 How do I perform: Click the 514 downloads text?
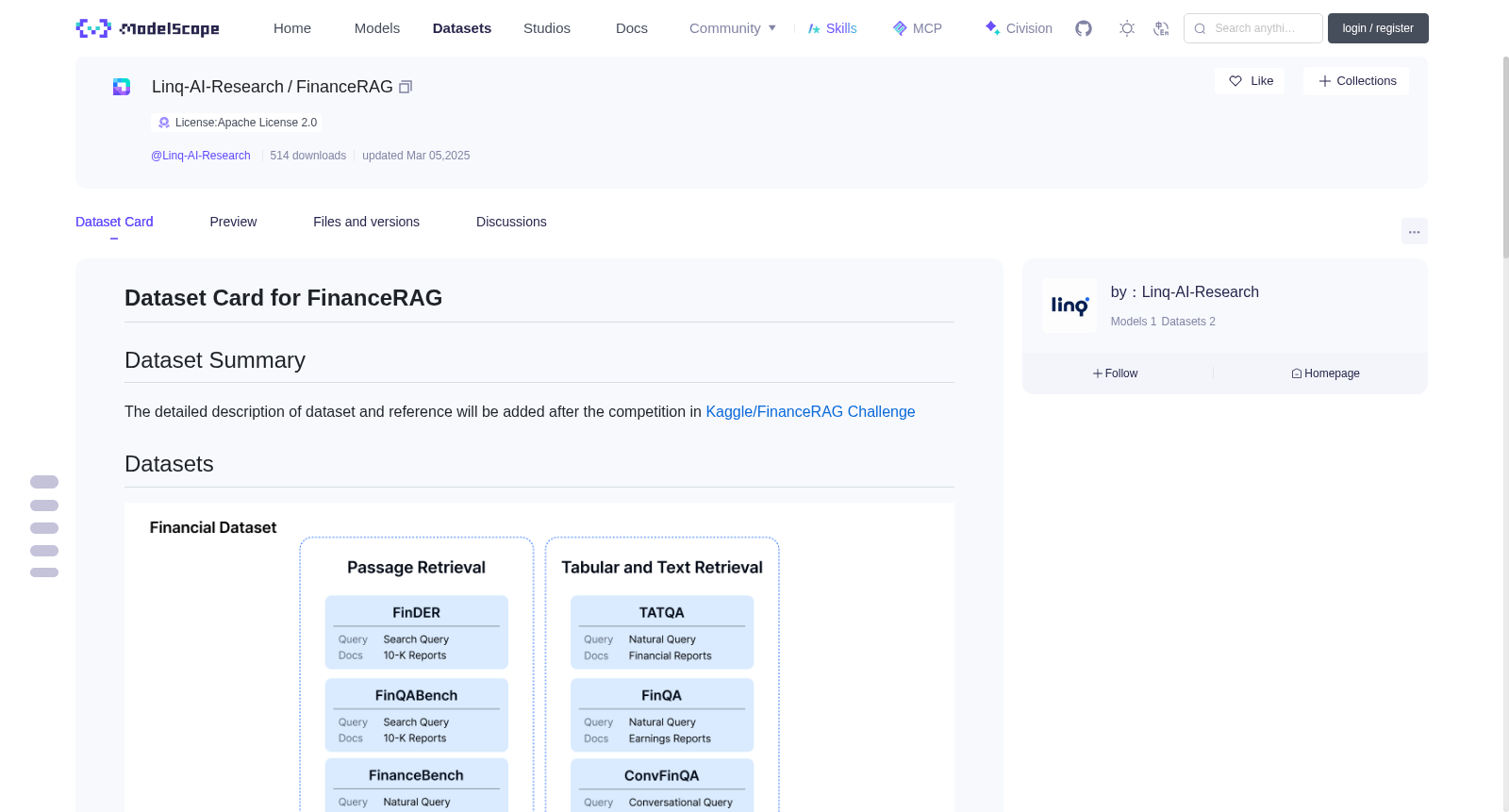pyautogui.click(x=307, y=156)
